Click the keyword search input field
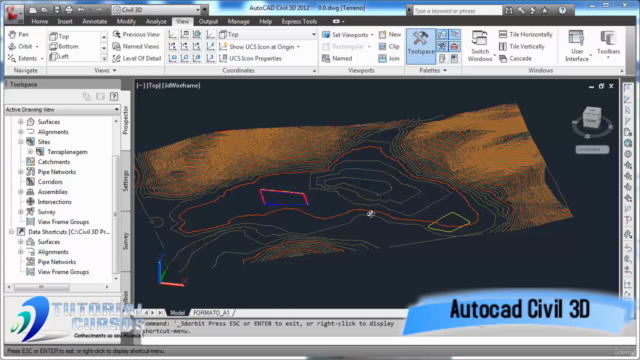640x360 pixels. [457, 11]
